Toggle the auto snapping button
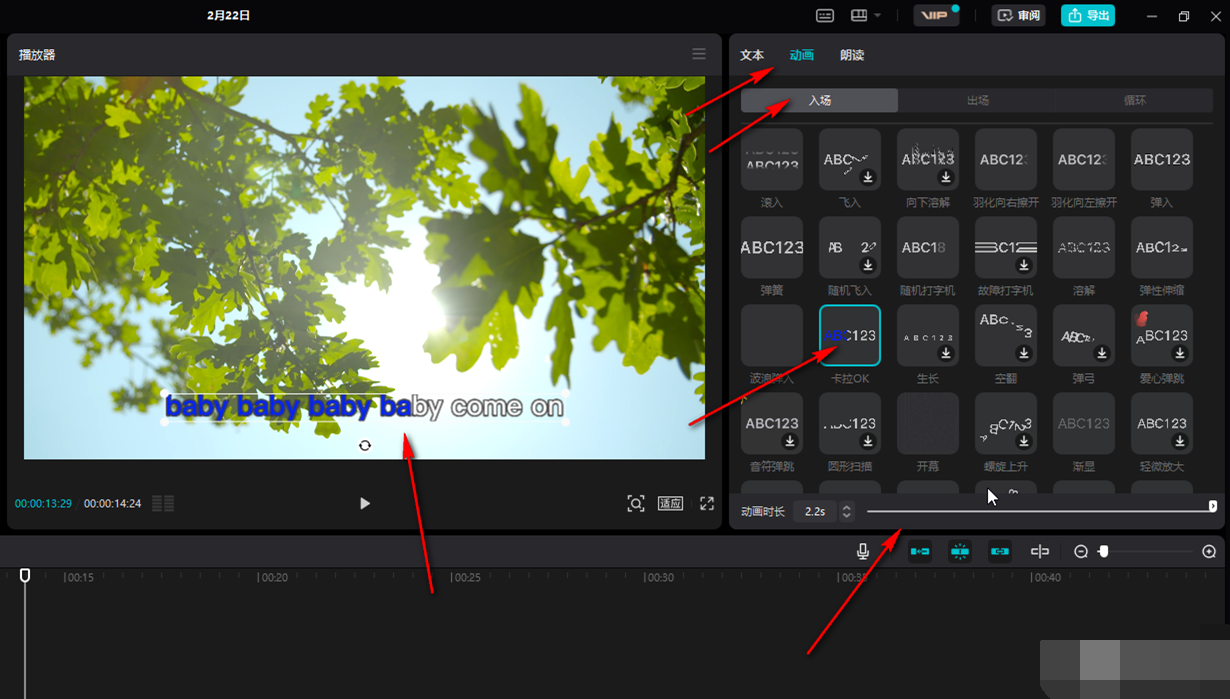 (960, 551)
